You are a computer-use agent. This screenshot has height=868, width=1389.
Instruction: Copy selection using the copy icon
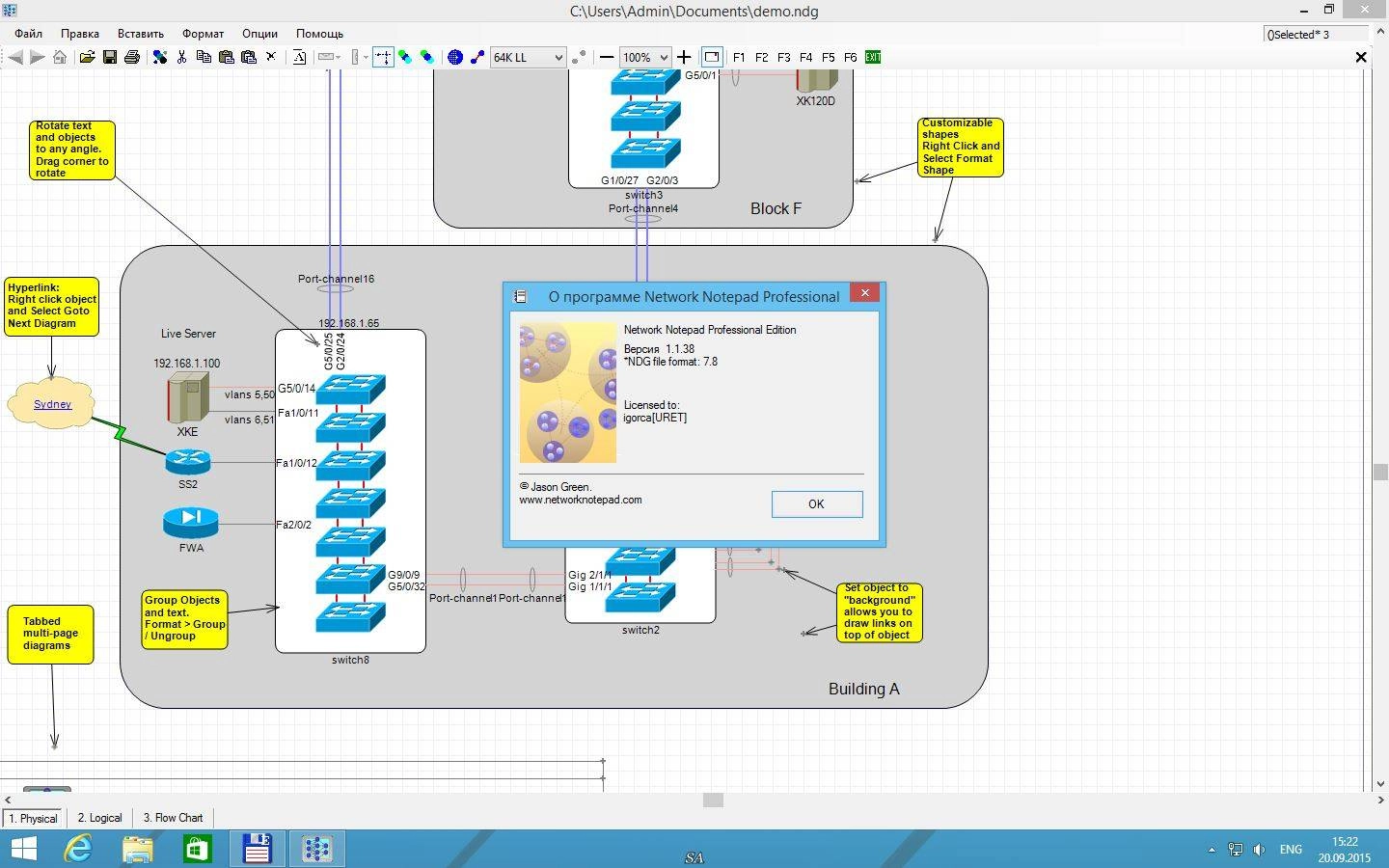pos(204,58)
